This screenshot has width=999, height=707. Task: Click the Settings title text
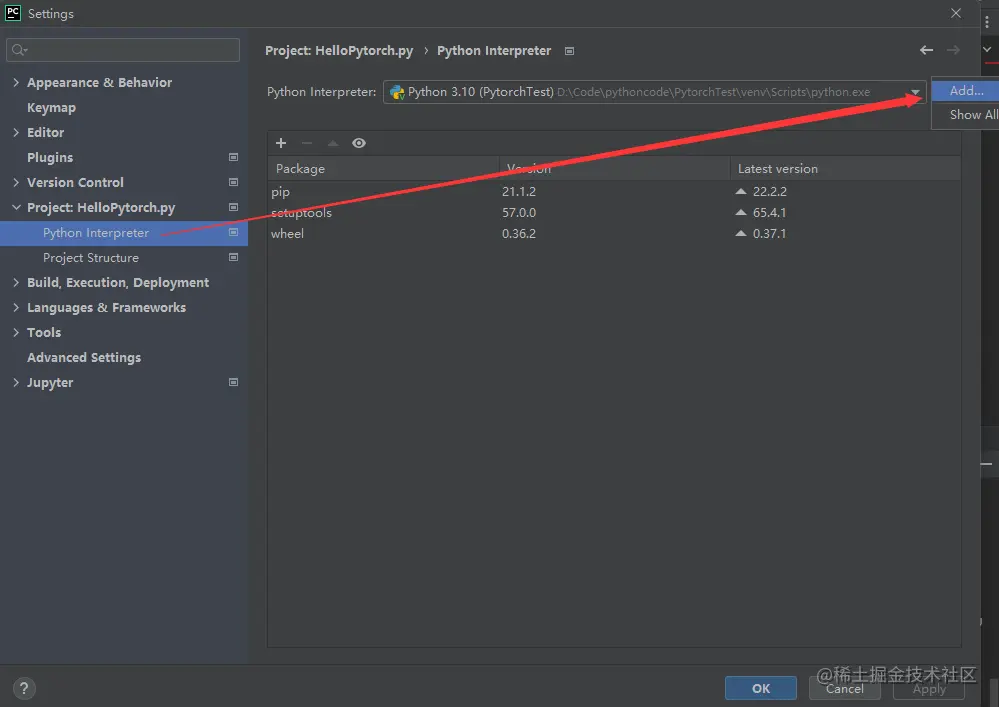51,13
